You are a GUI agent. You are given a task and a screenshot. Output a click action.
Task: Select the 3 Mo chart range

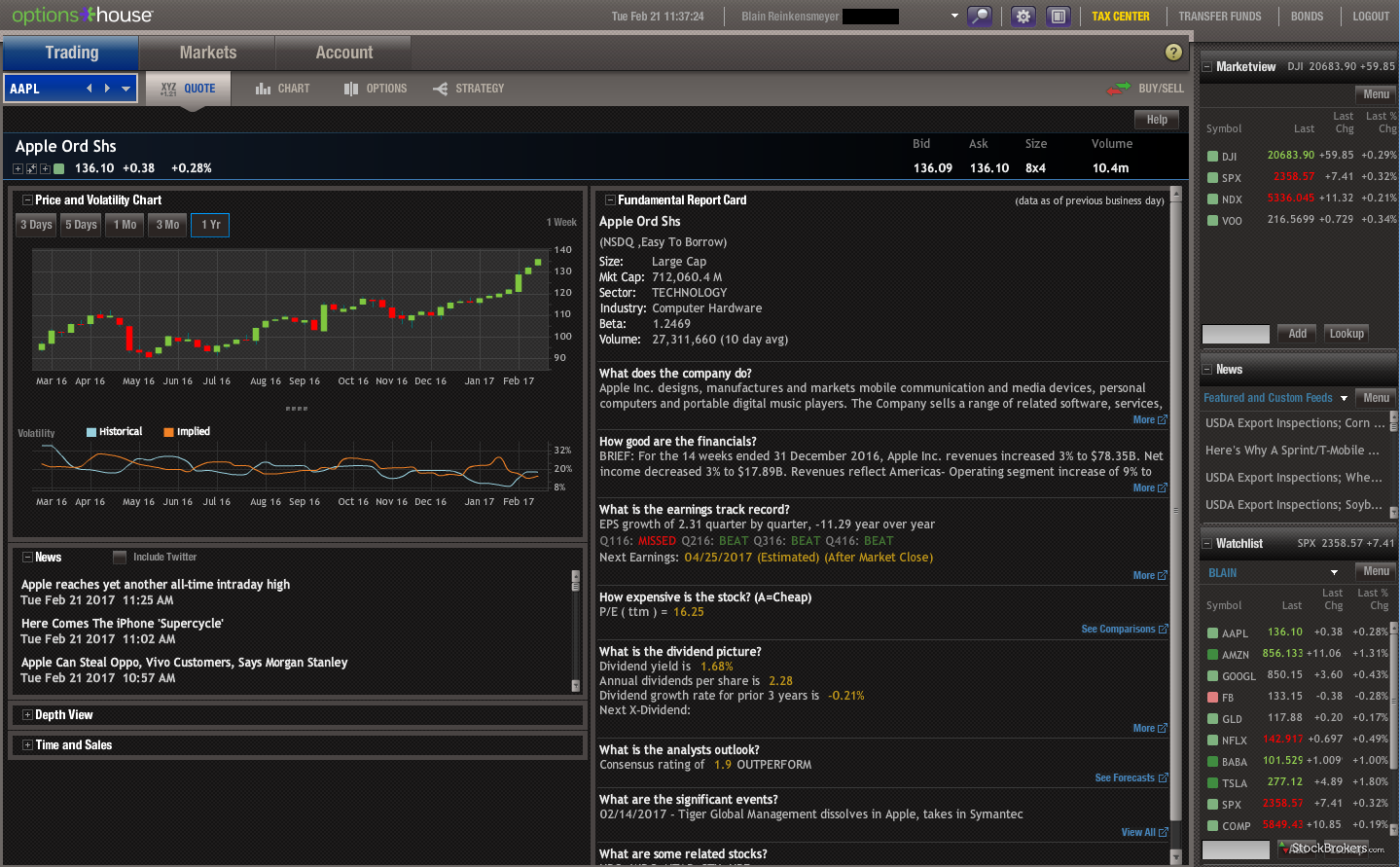point(167,225)
